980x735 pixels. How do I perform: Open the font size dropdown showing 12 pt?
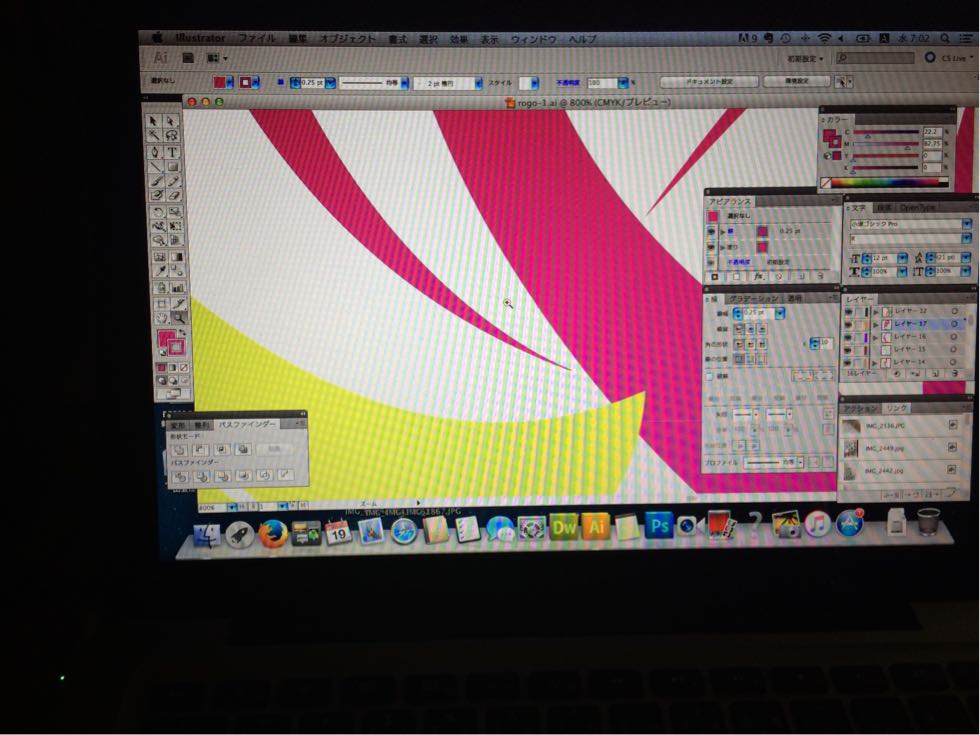902,258
